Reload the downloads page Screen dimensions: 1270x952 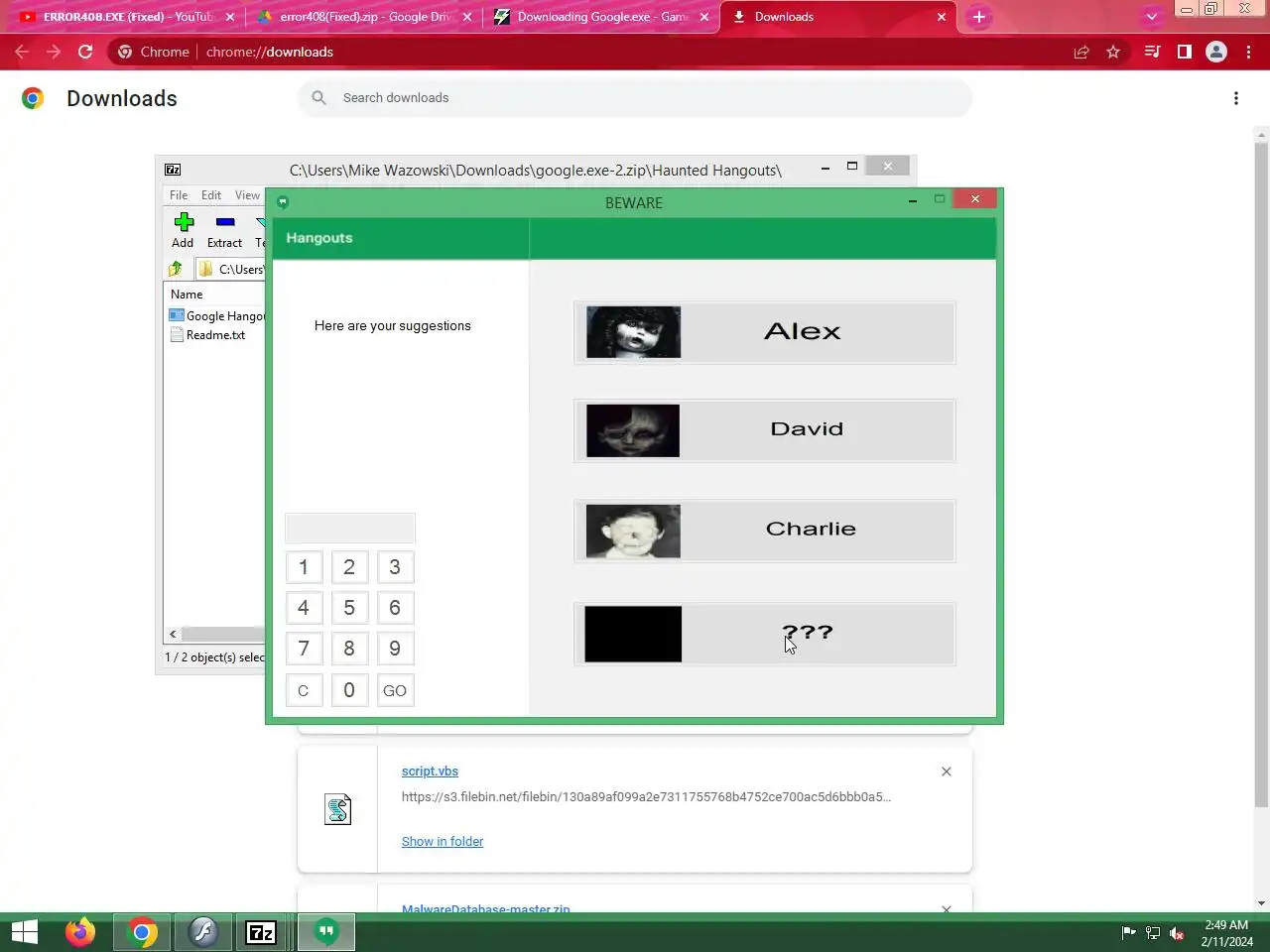click(x=85, y=52)
